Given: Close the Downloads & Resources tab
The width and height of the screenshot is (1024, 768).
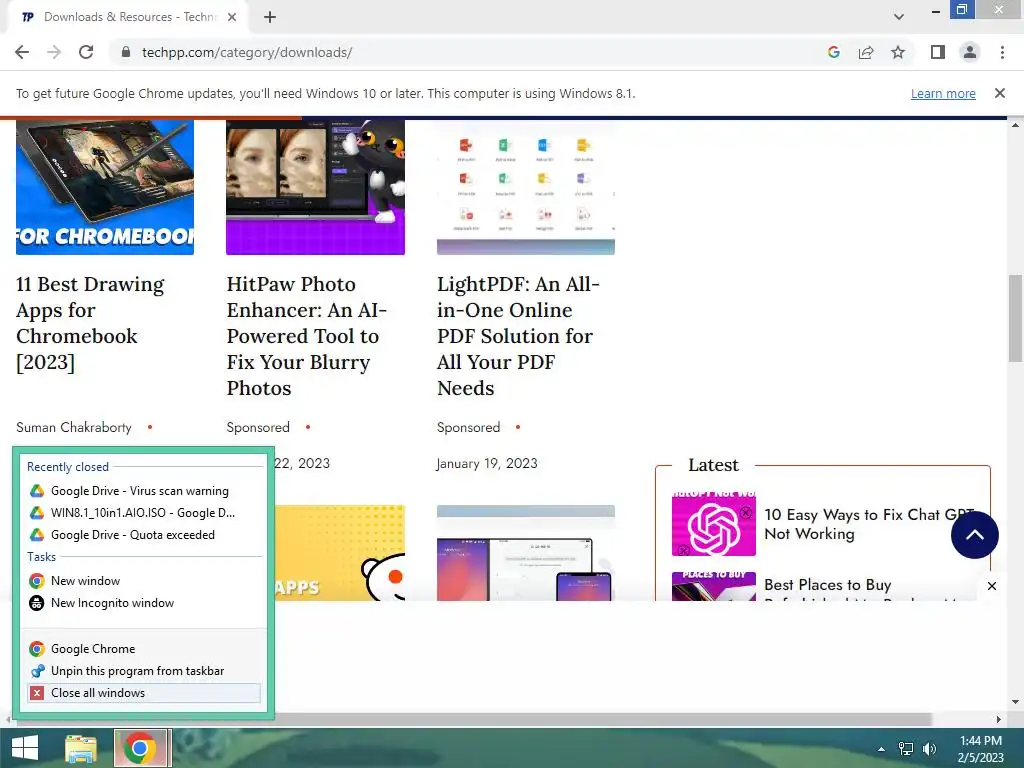Looking at the screenshot, I should tap(232, 17).
